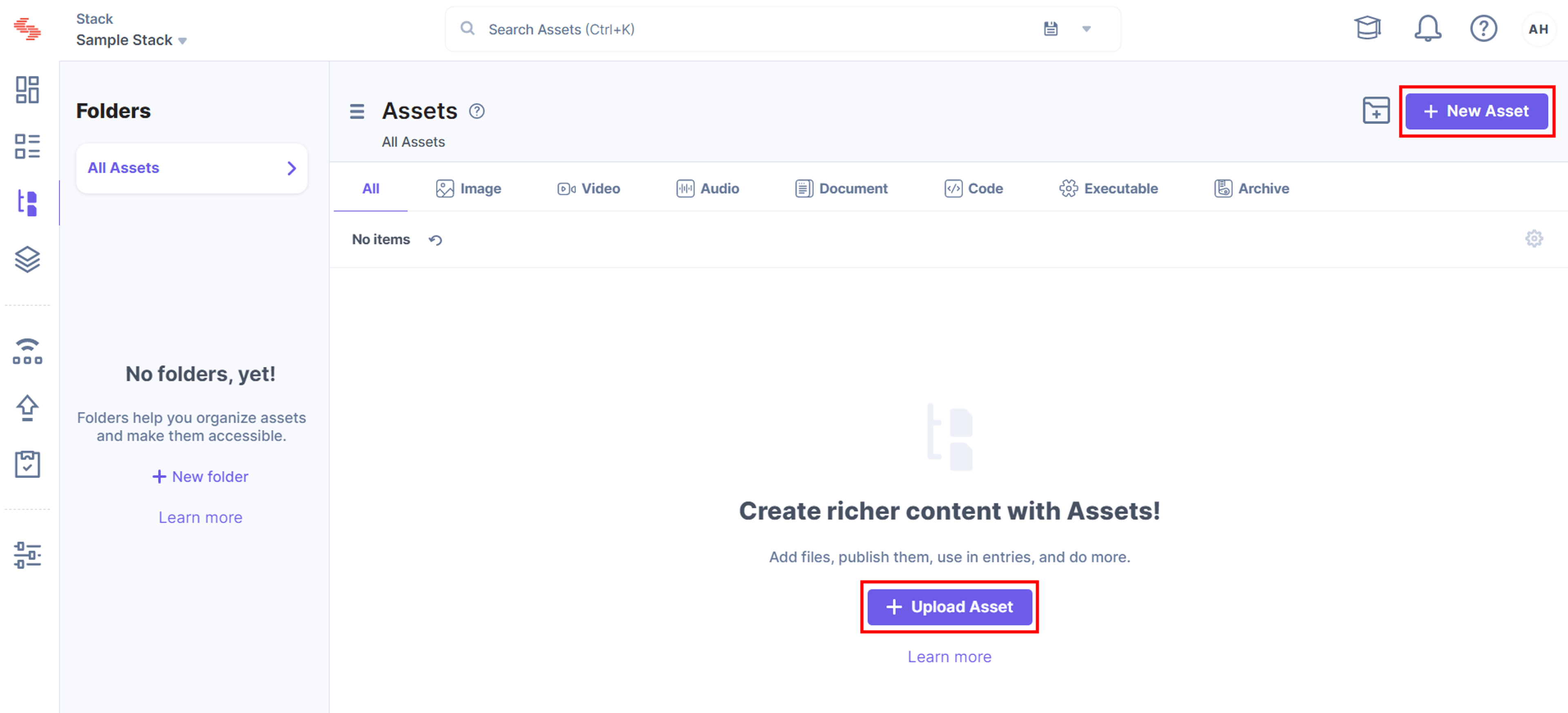Open the help question mark icon
This screenshot has height=713, width=1568.
[1483, 28]
